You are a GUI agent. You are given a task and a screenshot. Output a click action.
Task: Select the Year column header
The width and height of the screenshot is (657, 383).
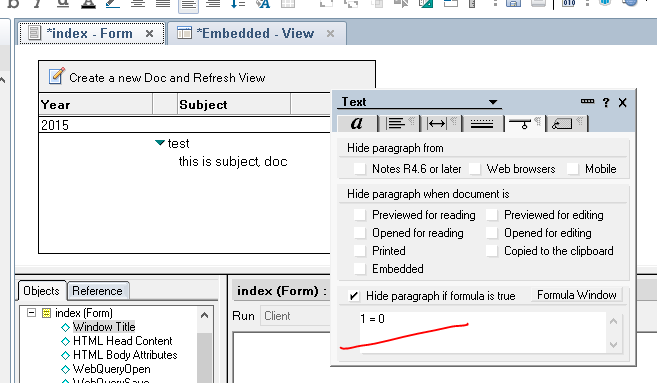96,104
